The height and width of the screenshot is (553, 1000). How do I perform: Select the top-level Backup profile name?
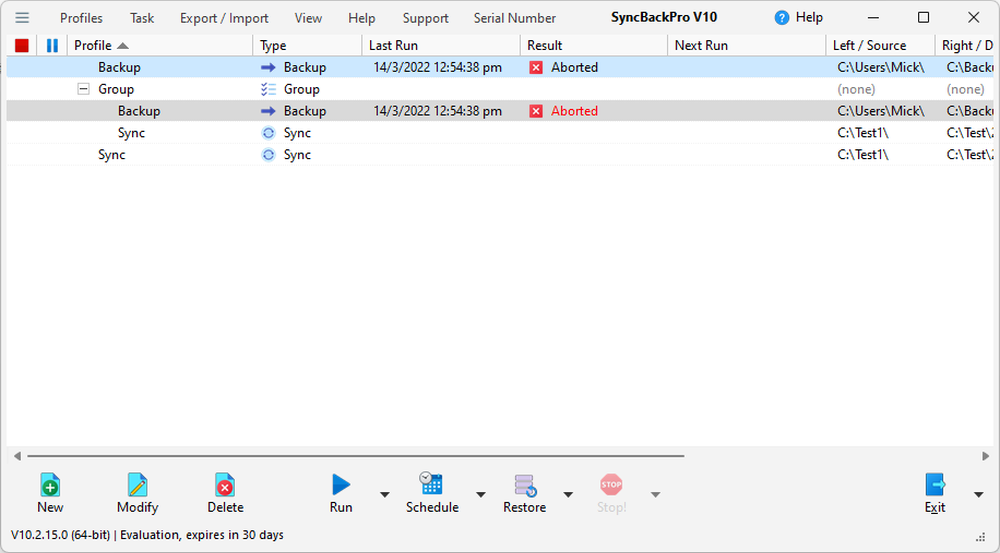pos(119,68)
